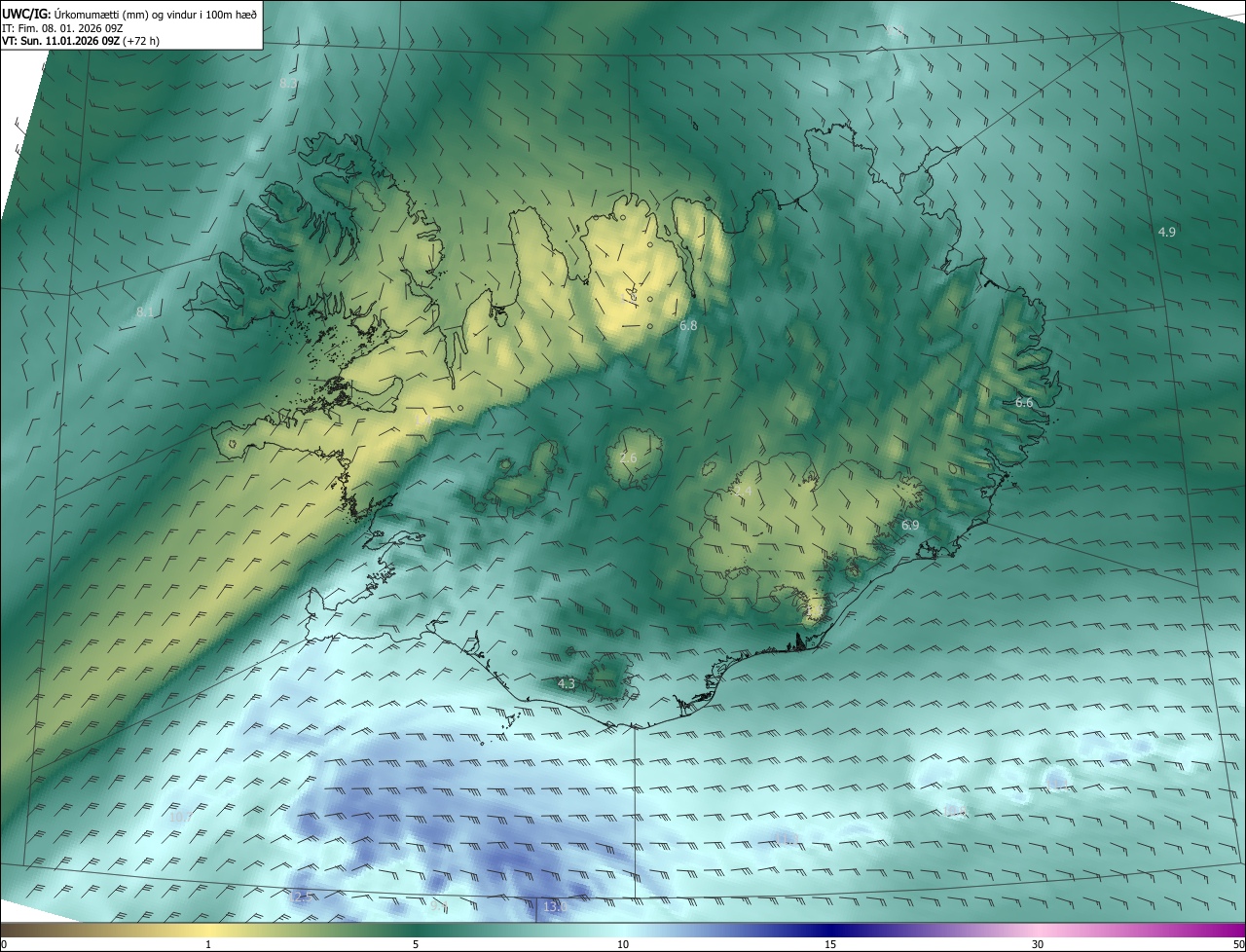Click the color scale label 0
Screen dimensions: 1246x952
pos(3,944)
